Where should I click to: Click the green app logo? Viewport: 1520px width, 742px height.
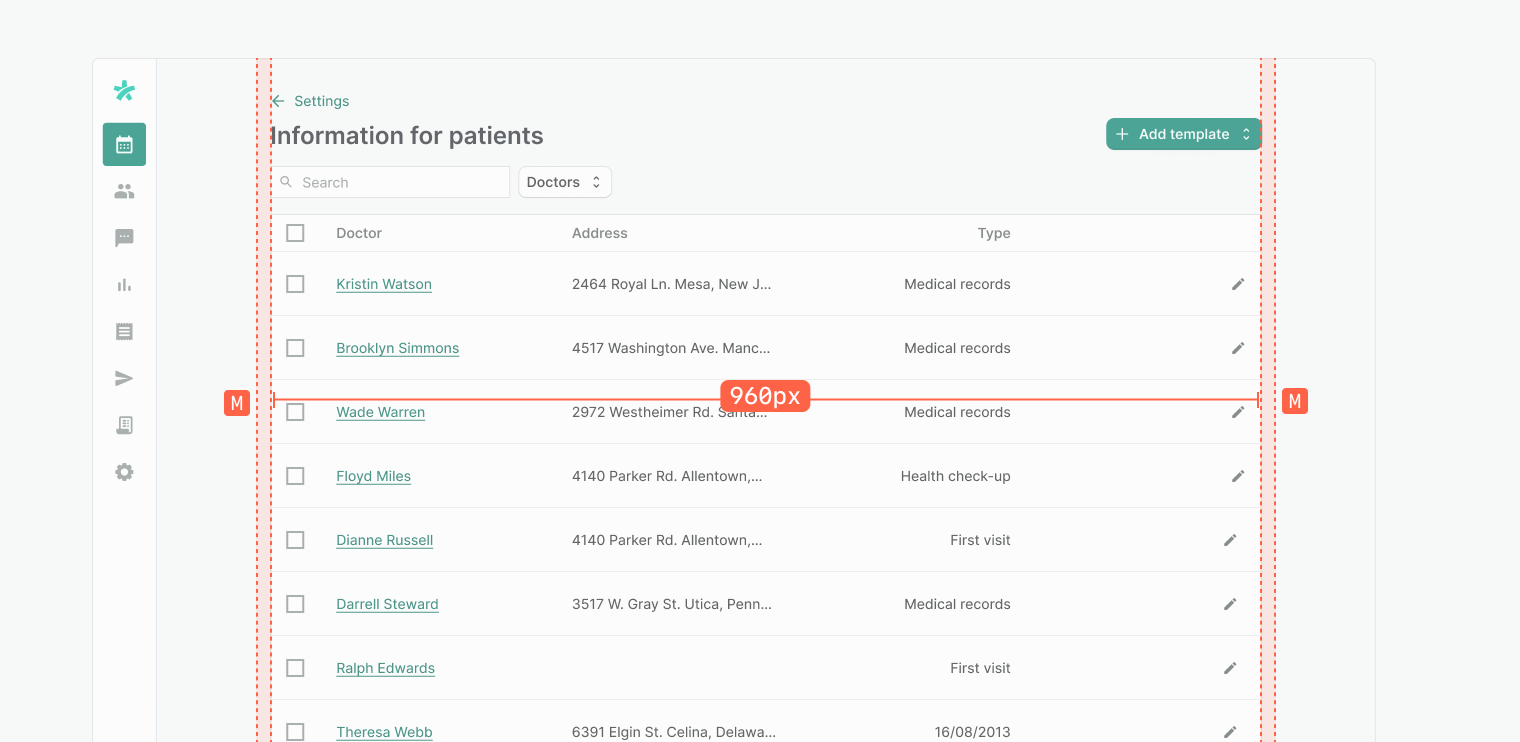tap(124, 91)
